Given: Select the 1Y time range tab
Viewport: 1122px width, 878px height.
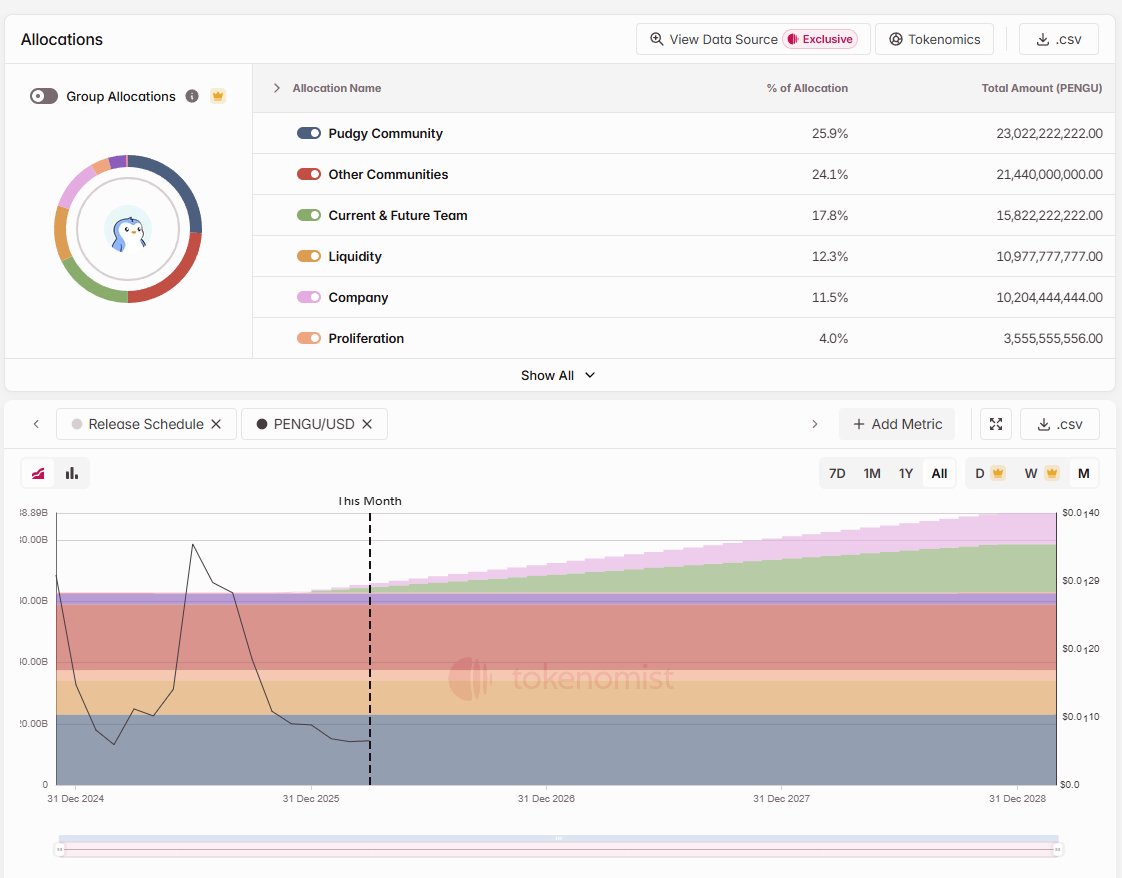Looking at the screenshot, I should 905,473.
